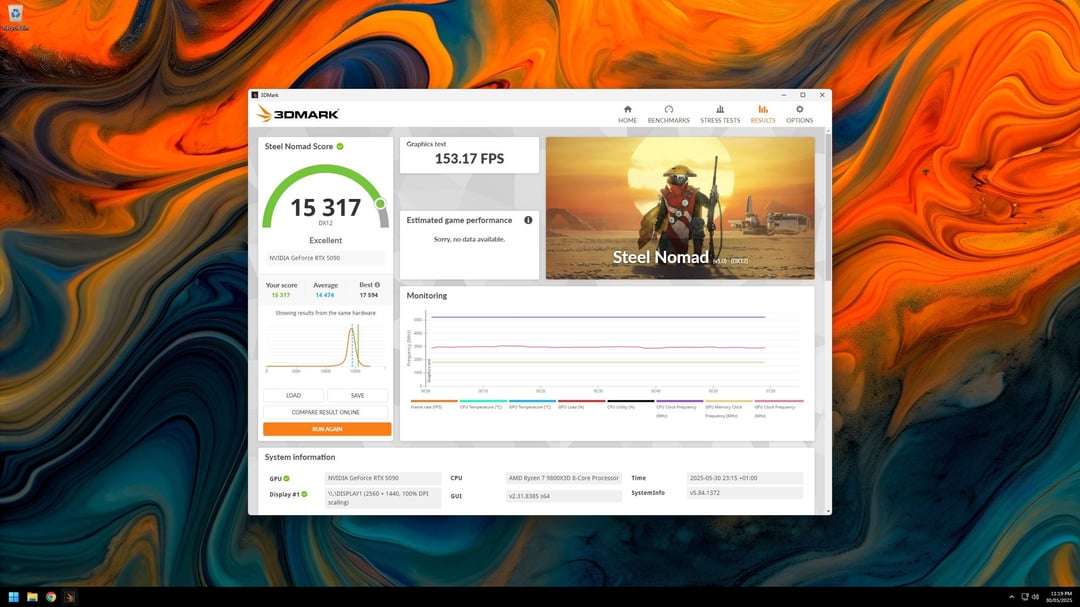Click the orange RUN AGAIN button

pyautogui.click(x=327, y=429)
